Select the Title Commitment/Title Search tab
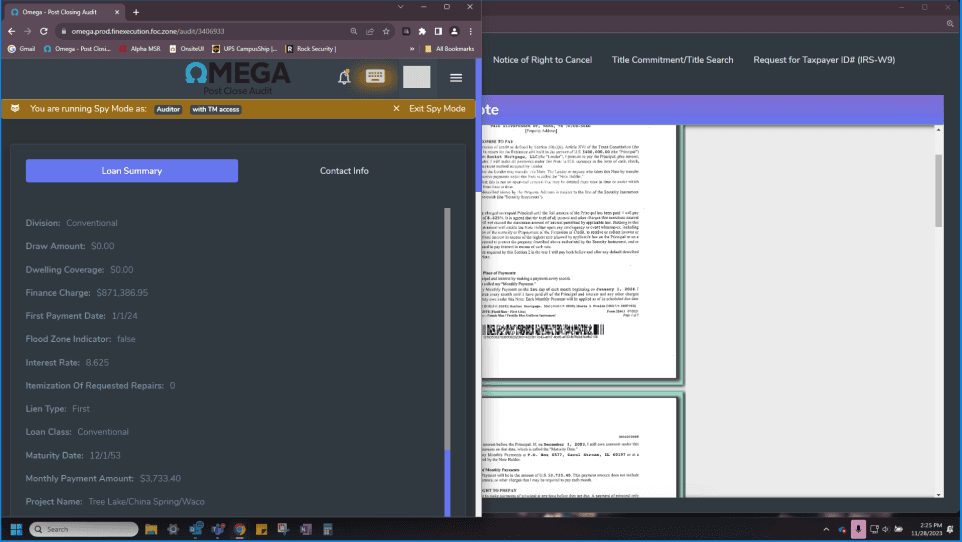The width and height of the screenshot is (962, 542). (x=672, y=60)
